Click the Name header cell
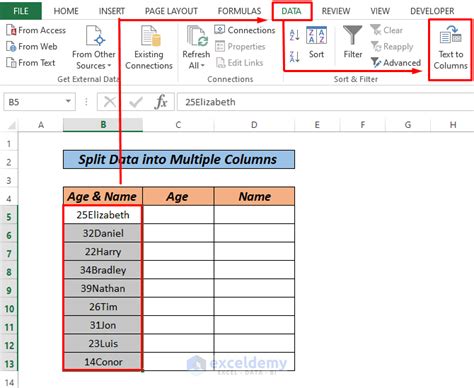This screenshot has width=474, height=388. [254, 196]
